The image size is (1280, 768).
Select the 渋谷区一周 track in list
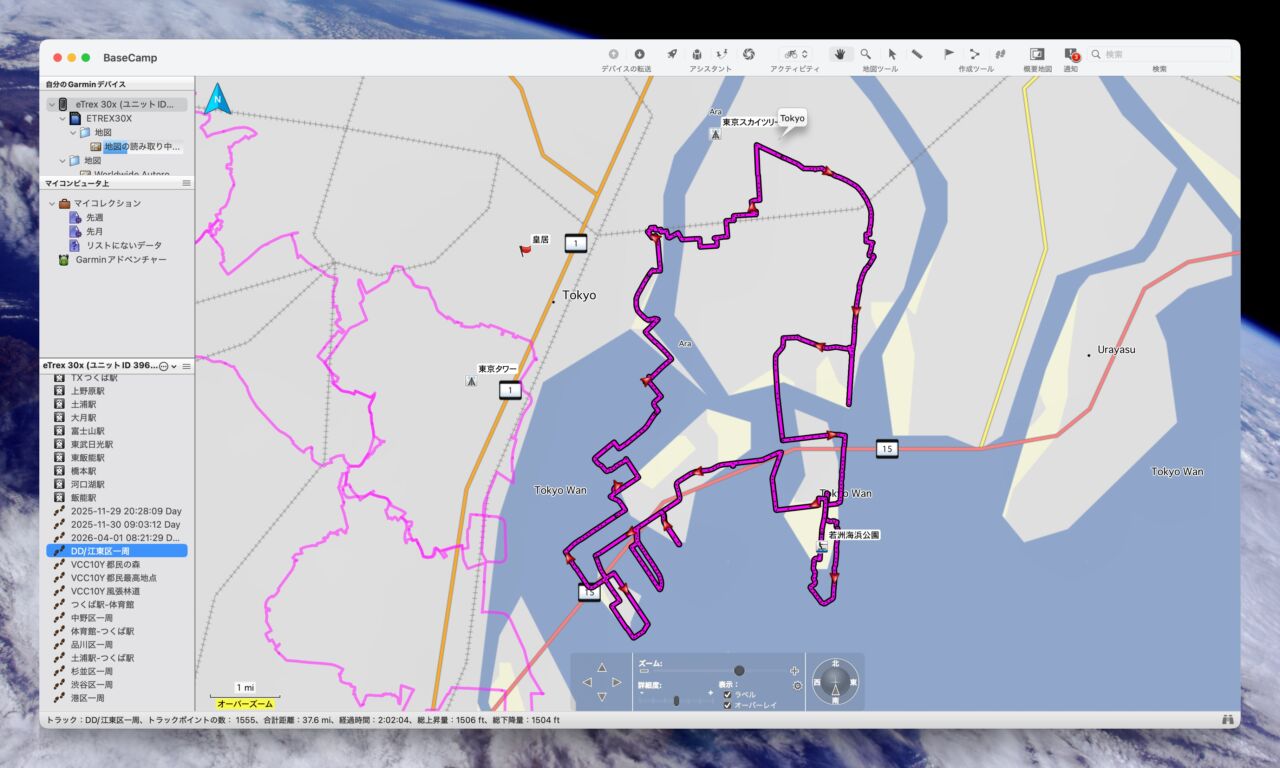point(91,684)
